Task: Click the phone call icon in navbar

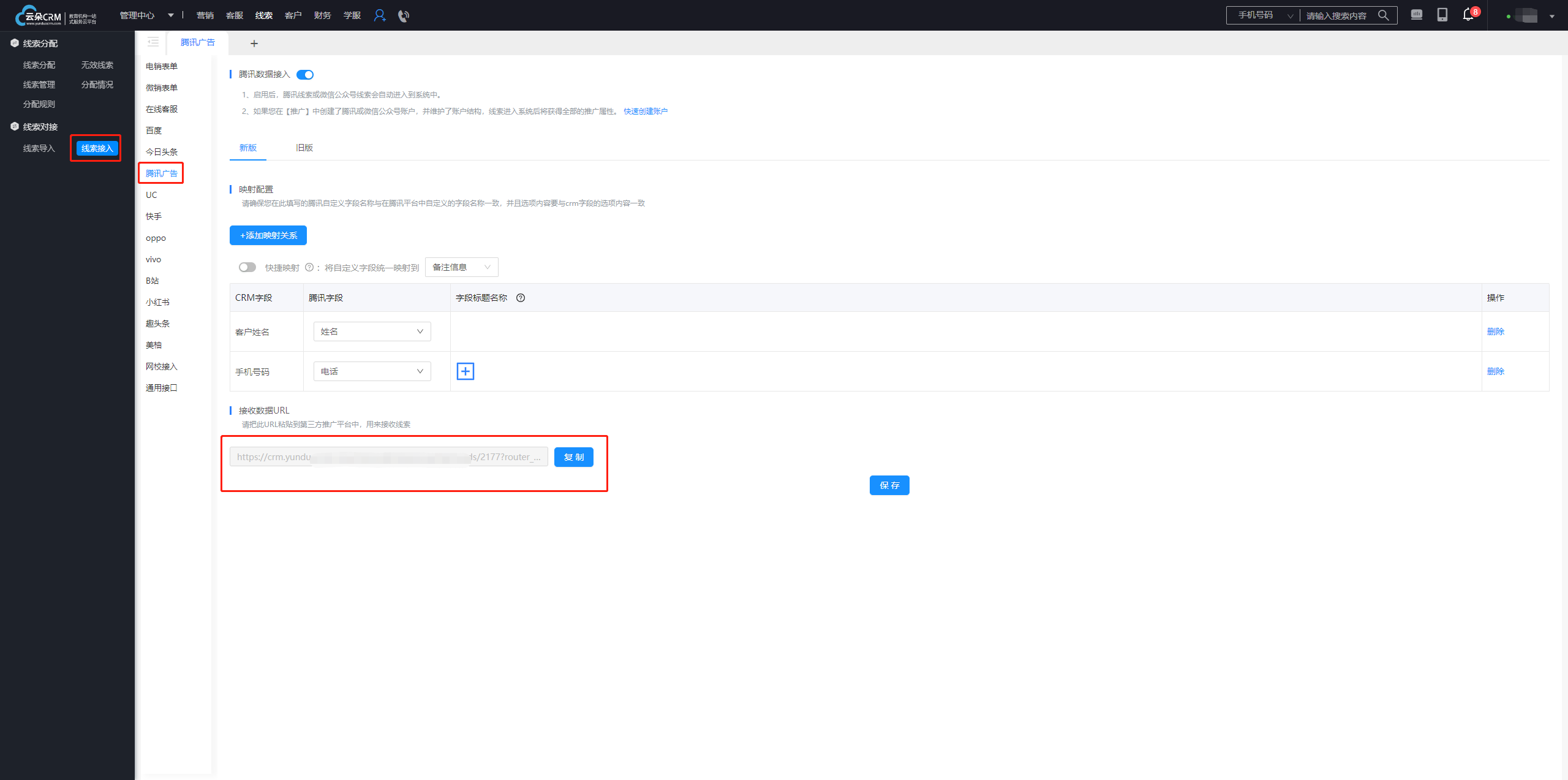Action: (x=403, y=15)
